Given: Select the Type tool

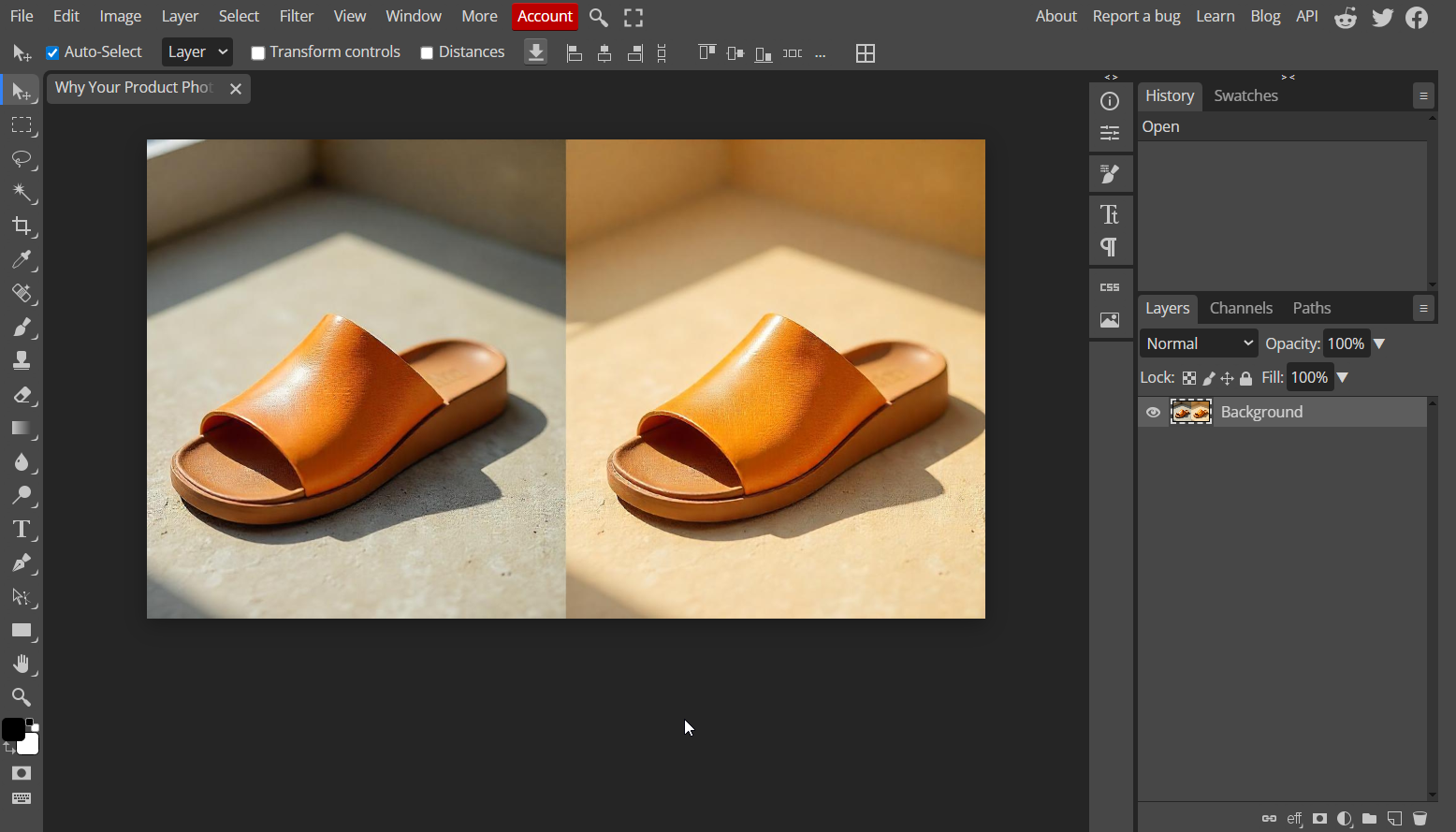Looking at the screenshot, I should click(x=22, y=529).
